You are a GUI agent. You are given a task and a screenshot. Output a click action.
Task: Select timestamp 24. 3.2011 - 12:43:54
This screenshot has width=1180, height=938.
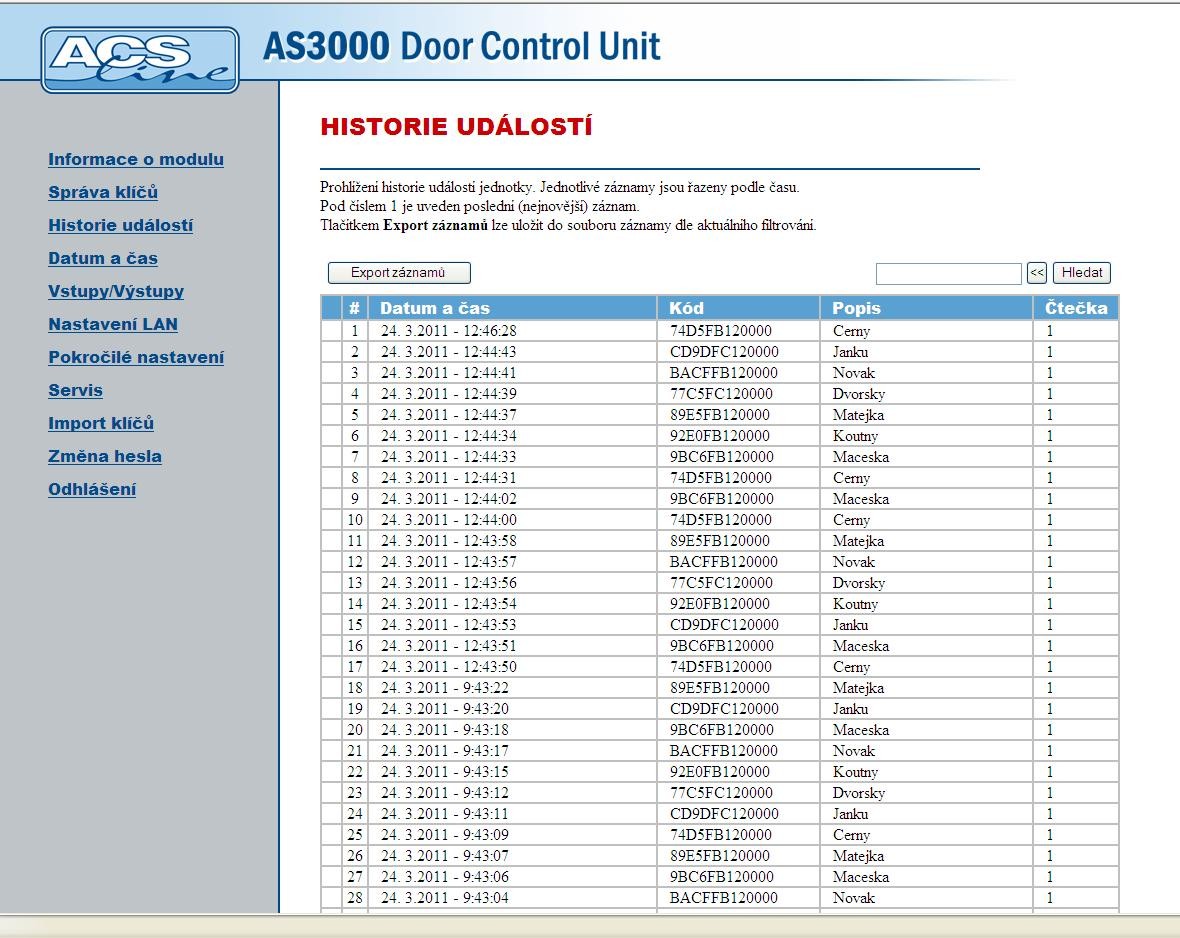pos(449,604)
